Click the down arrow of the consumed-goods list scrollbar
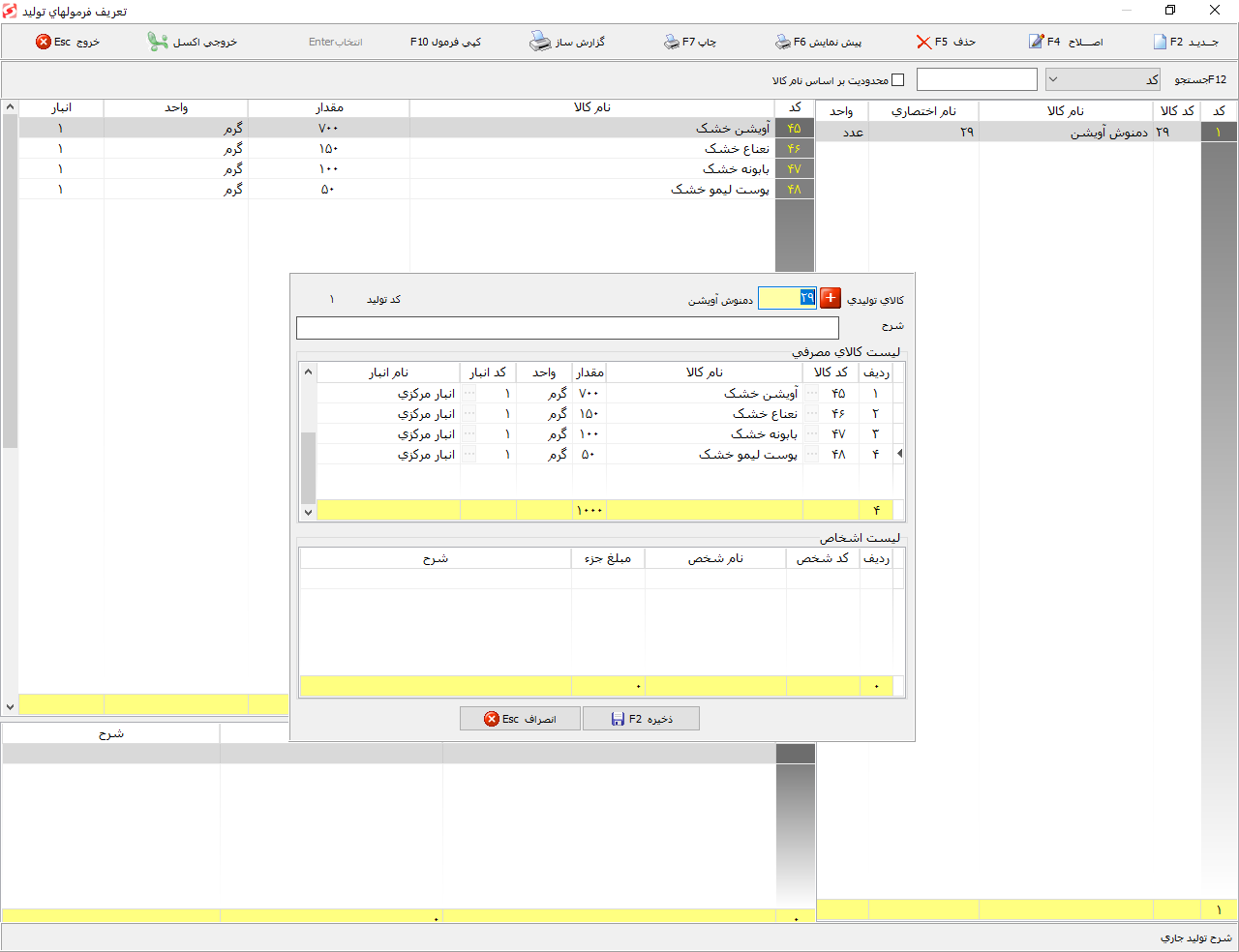Viewport: 1239px width, 952px height. (x=309, y=512)
